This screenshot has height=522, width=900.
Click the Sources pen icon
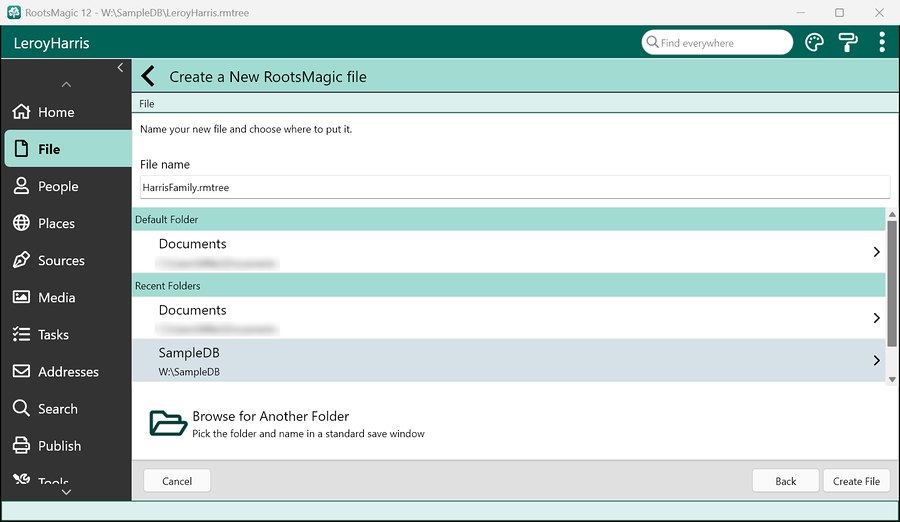(21, 260)
